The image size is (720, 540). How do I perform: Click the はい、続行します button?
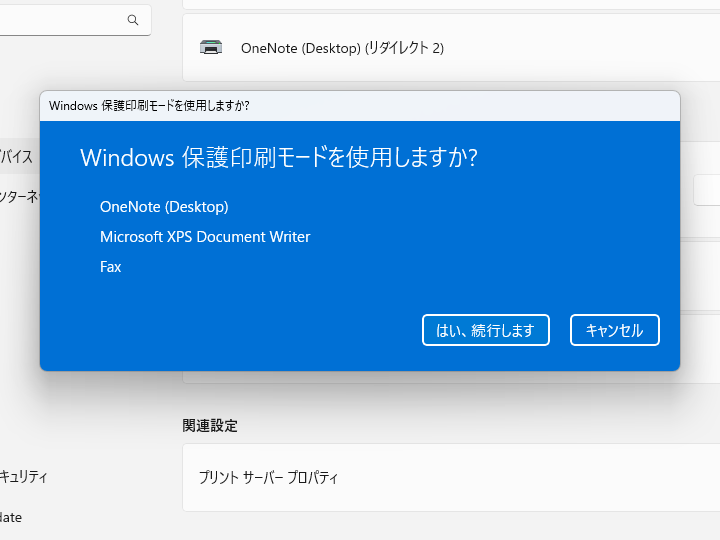point(486,330)
